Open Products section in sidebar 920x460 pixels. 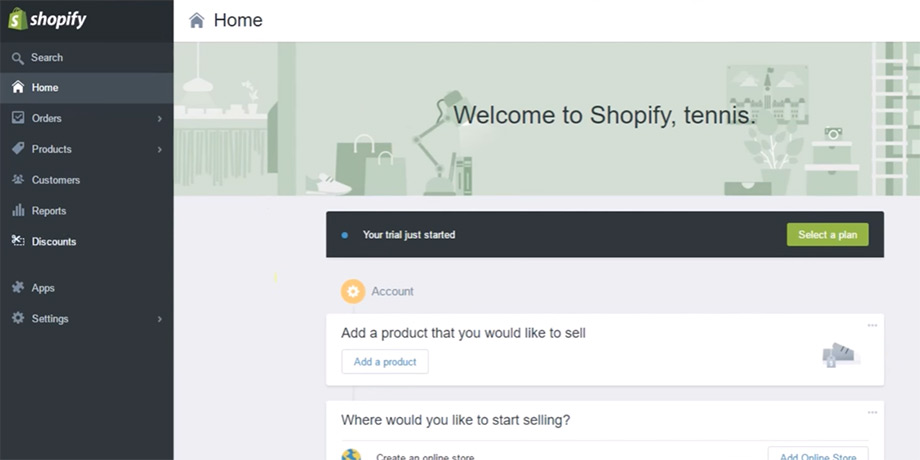tap(87, 149)
